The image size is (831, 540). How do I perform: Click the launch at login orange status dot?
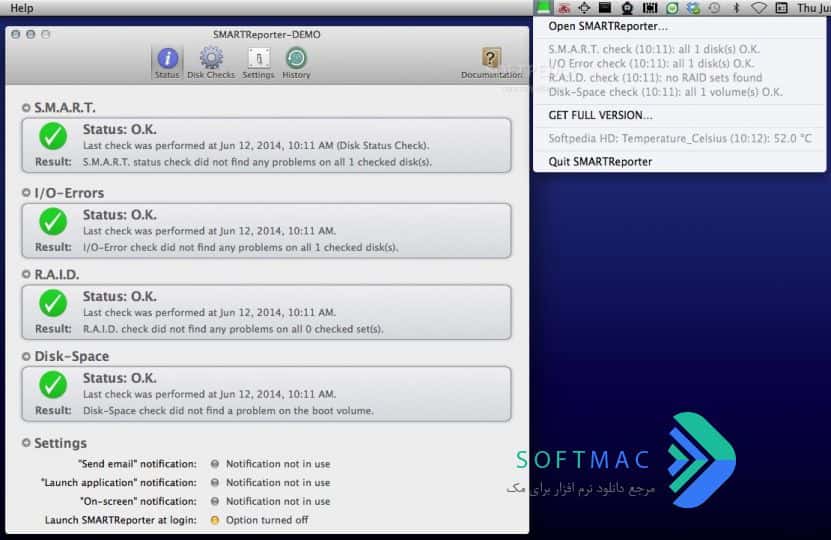[x=215, y=520]
